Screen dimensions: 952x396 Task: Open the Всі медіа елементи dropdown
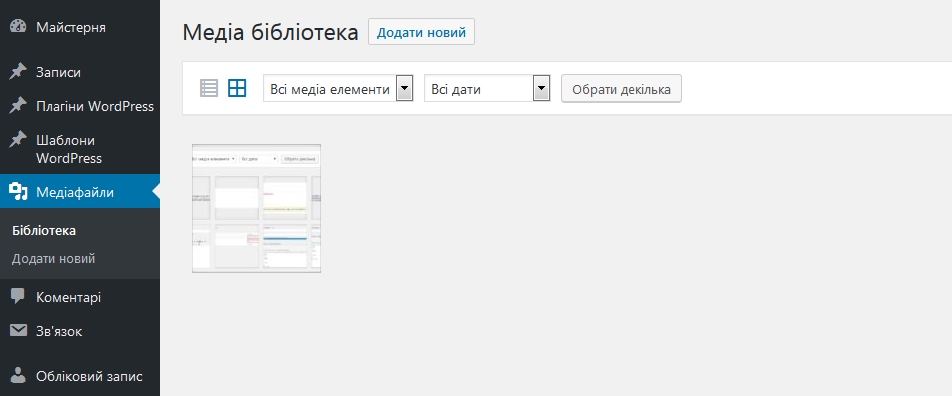338,89
